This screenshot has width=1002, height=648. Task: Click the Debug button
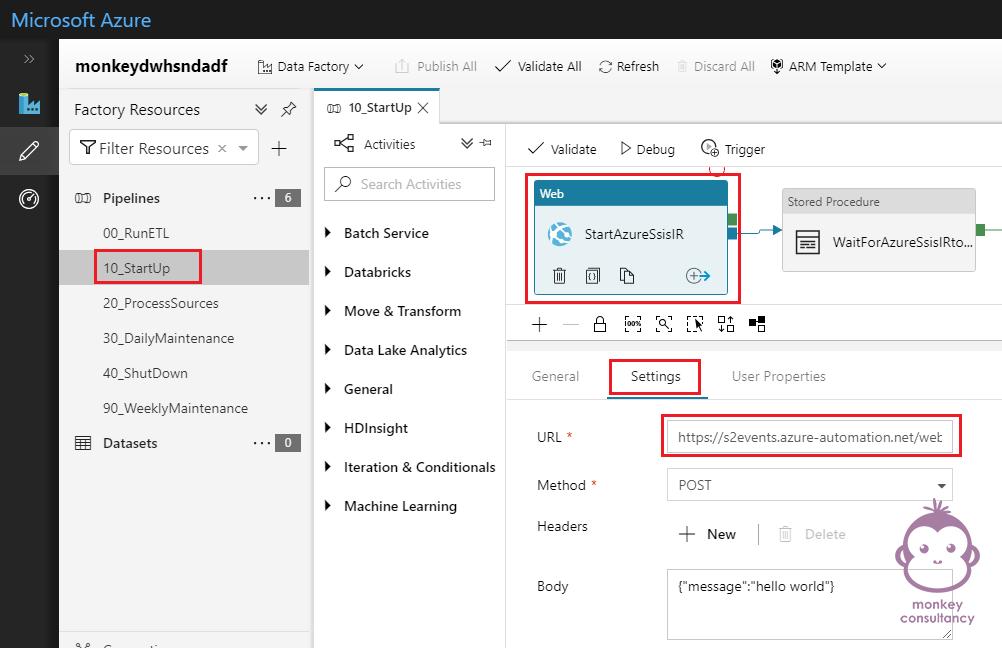pos(647,149)
